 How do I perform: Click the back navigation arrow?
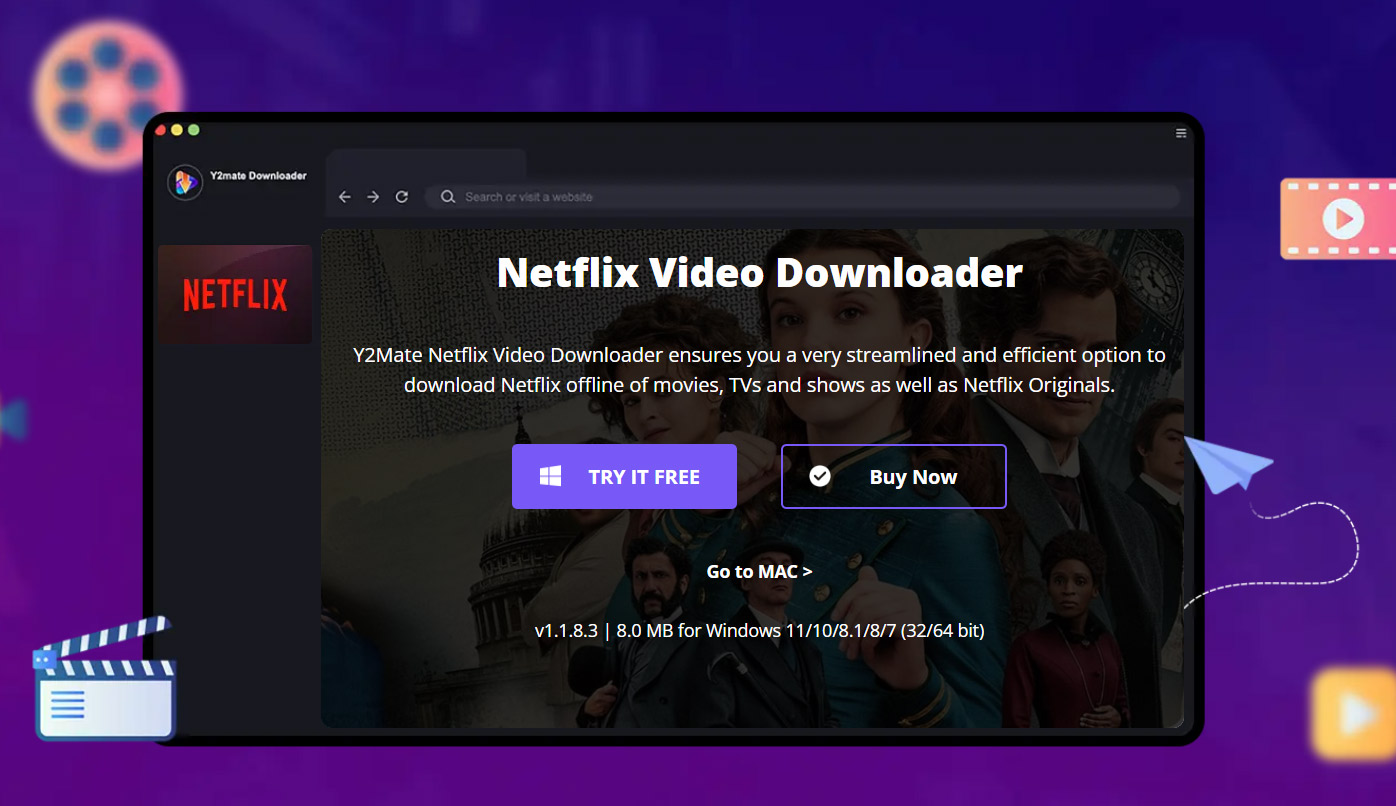click(x=344, y=197)
